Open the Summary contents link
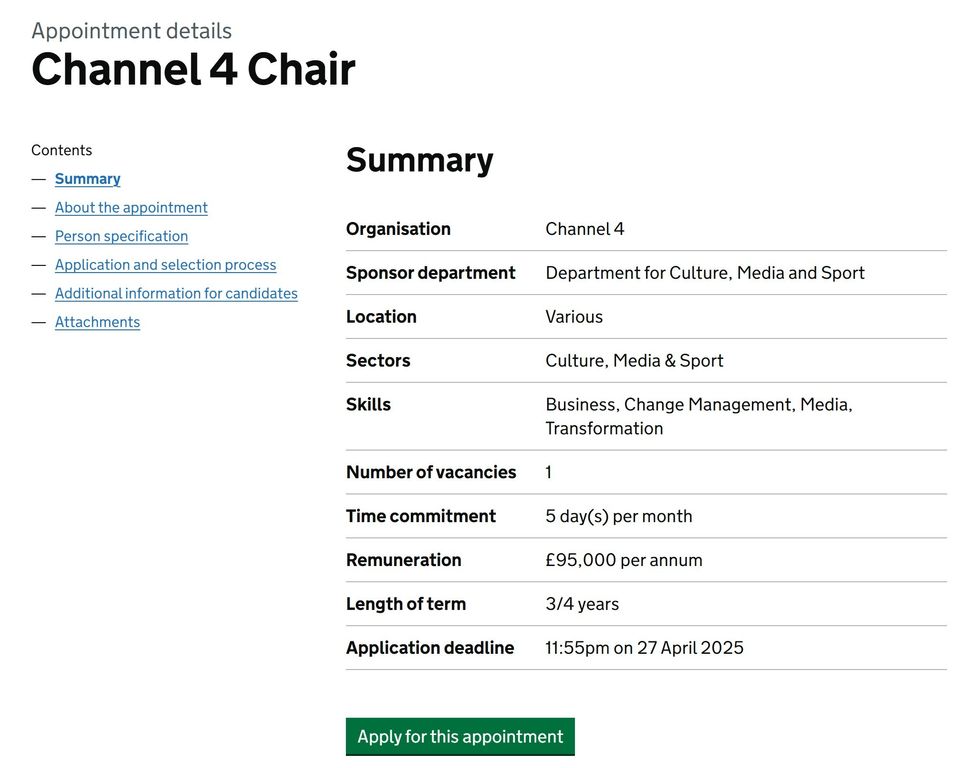Viewport: 980px width, 768px height. [x=88, y=179]
